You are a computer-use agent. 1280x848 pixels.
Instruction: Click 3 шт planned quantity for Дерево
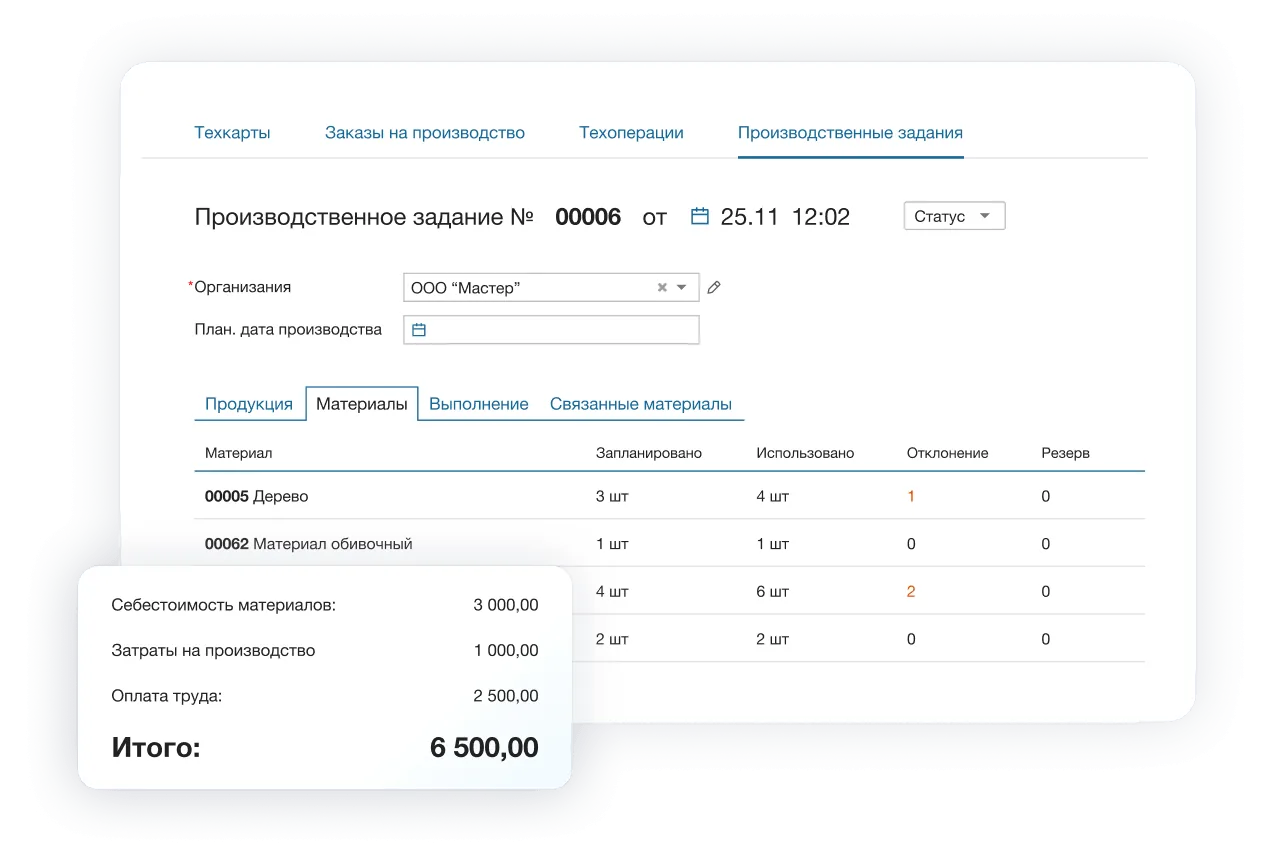[612, 496]
